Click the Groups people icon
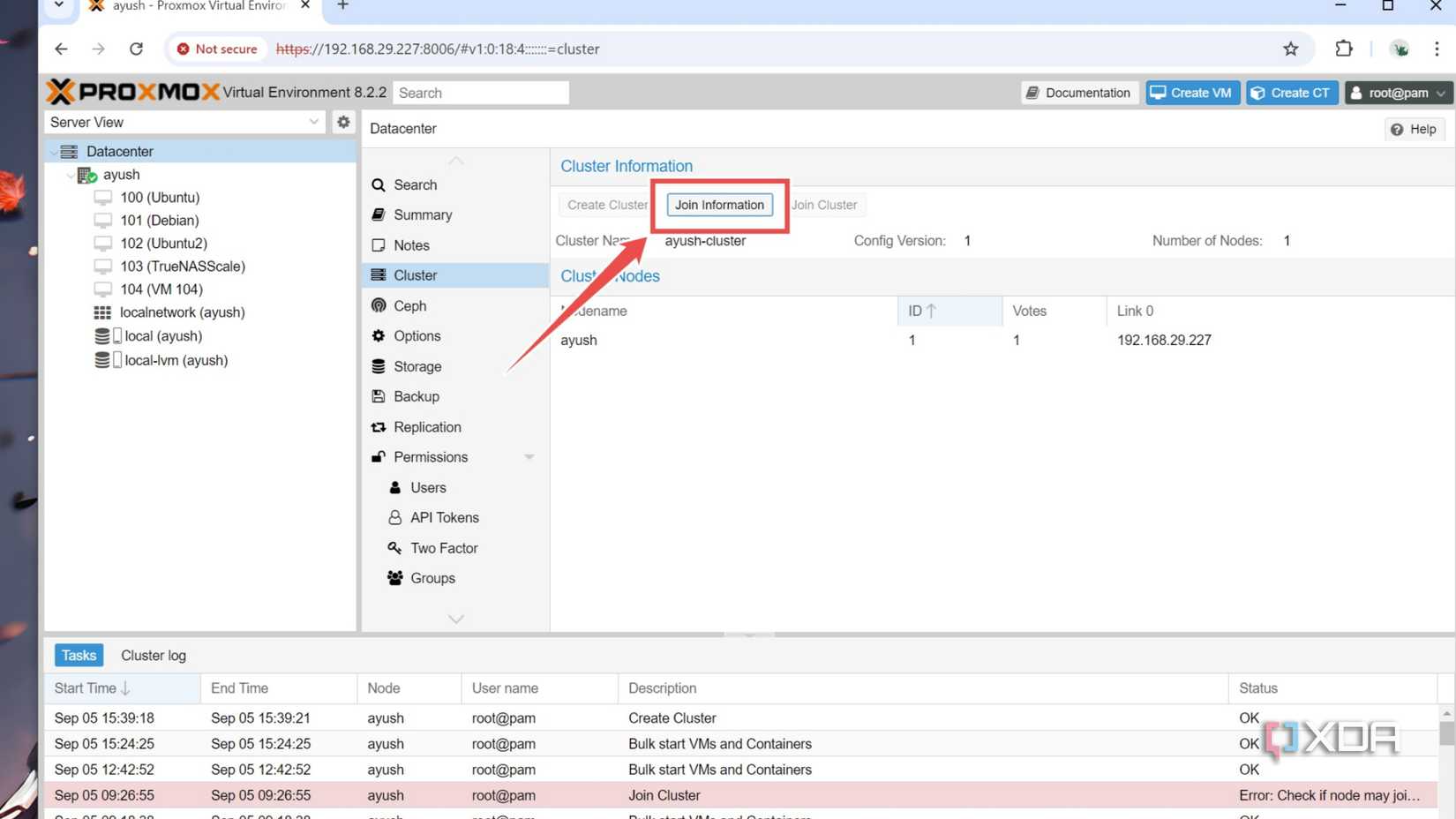Viewport: 1456px width, 819px height. pyautogui.click(x=395, y=578)
